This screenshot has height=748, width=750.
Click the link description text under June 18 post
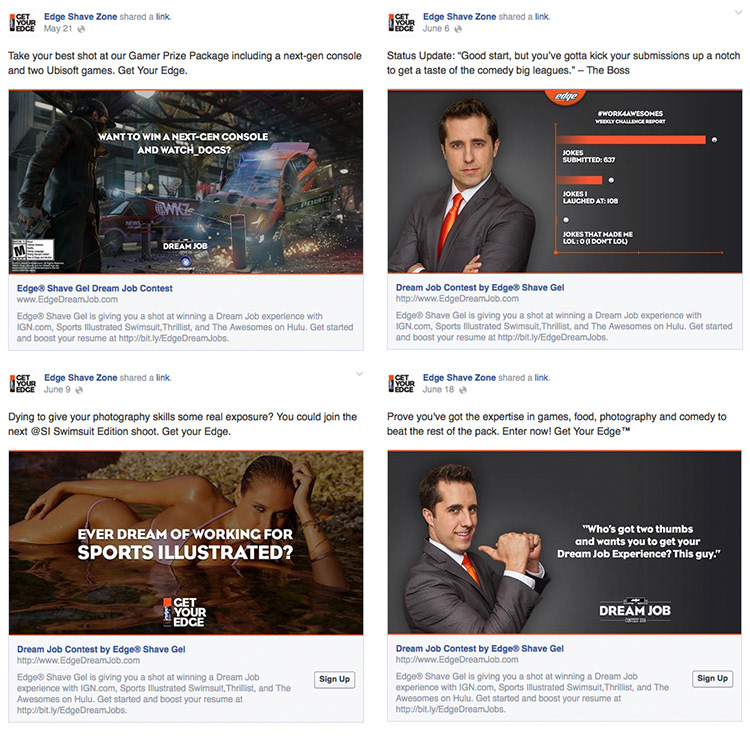point(532,693)
